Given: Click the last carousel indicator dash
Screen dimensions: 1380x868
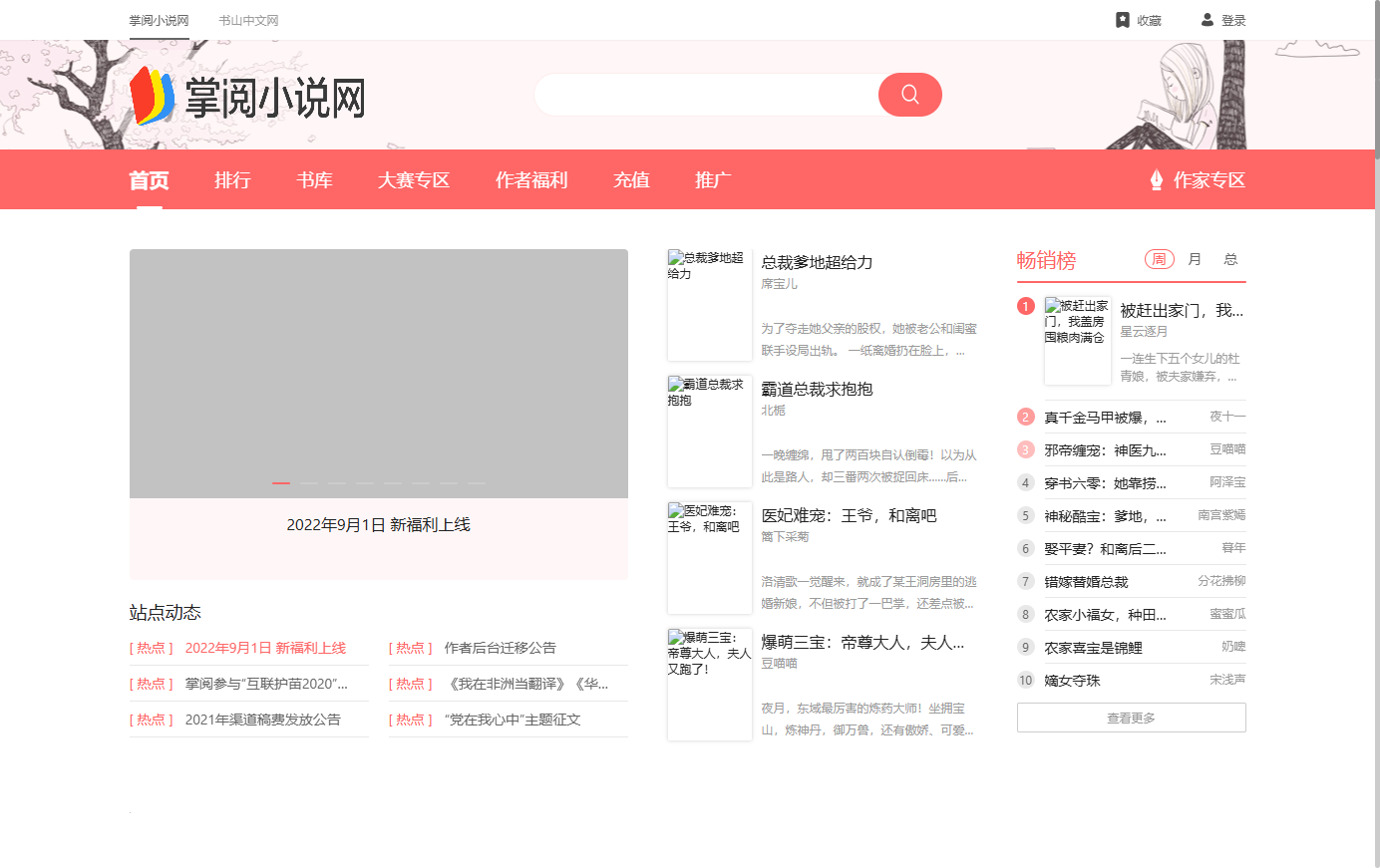Looking at the screenshot, I should (x=477, y=483).
